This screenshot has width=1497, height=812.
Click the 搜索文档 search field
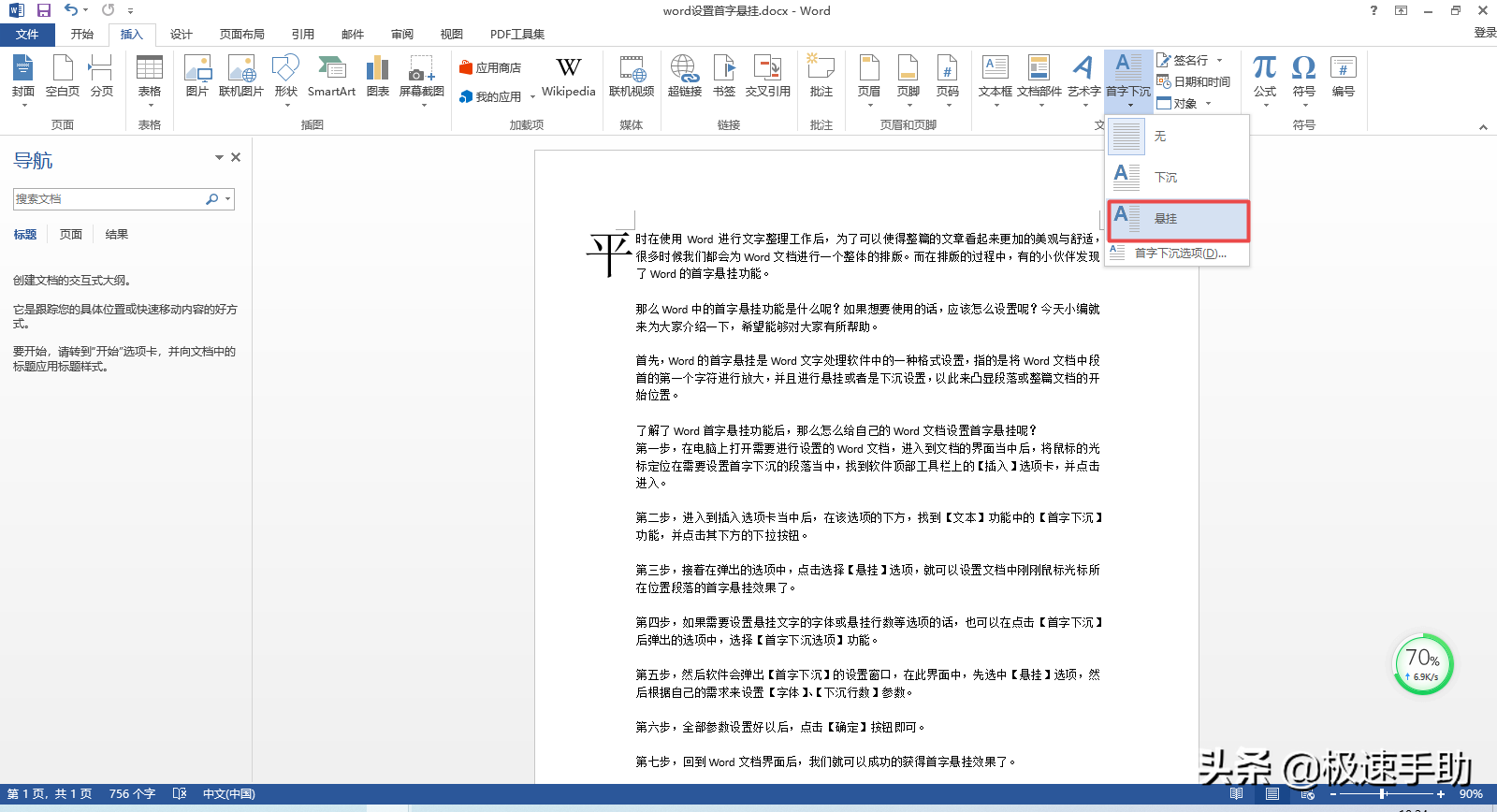108,199
